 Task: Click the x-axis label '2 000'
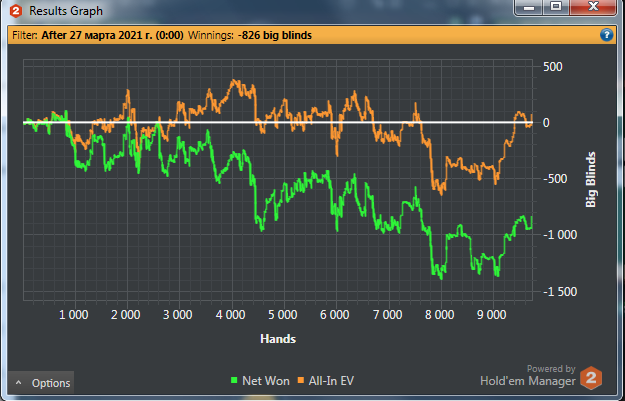pos(126,315)
